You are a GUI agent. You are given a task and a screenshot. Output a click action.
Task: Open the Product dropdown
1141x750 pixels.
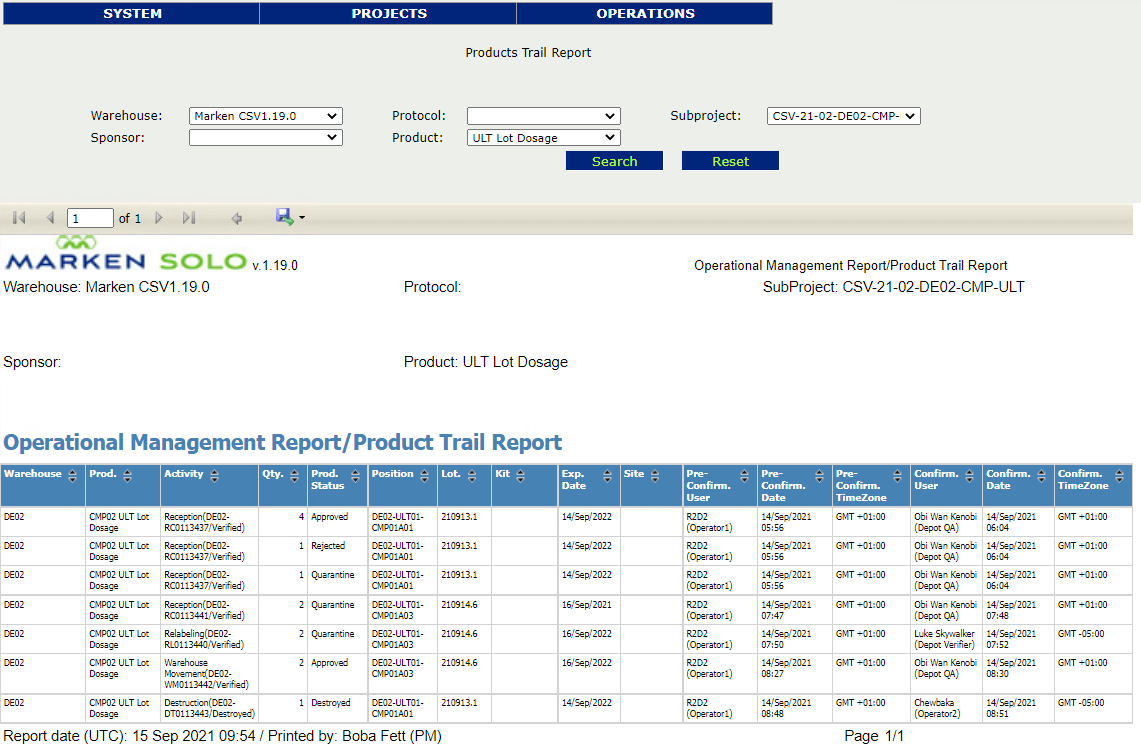[x=544, y=137]
